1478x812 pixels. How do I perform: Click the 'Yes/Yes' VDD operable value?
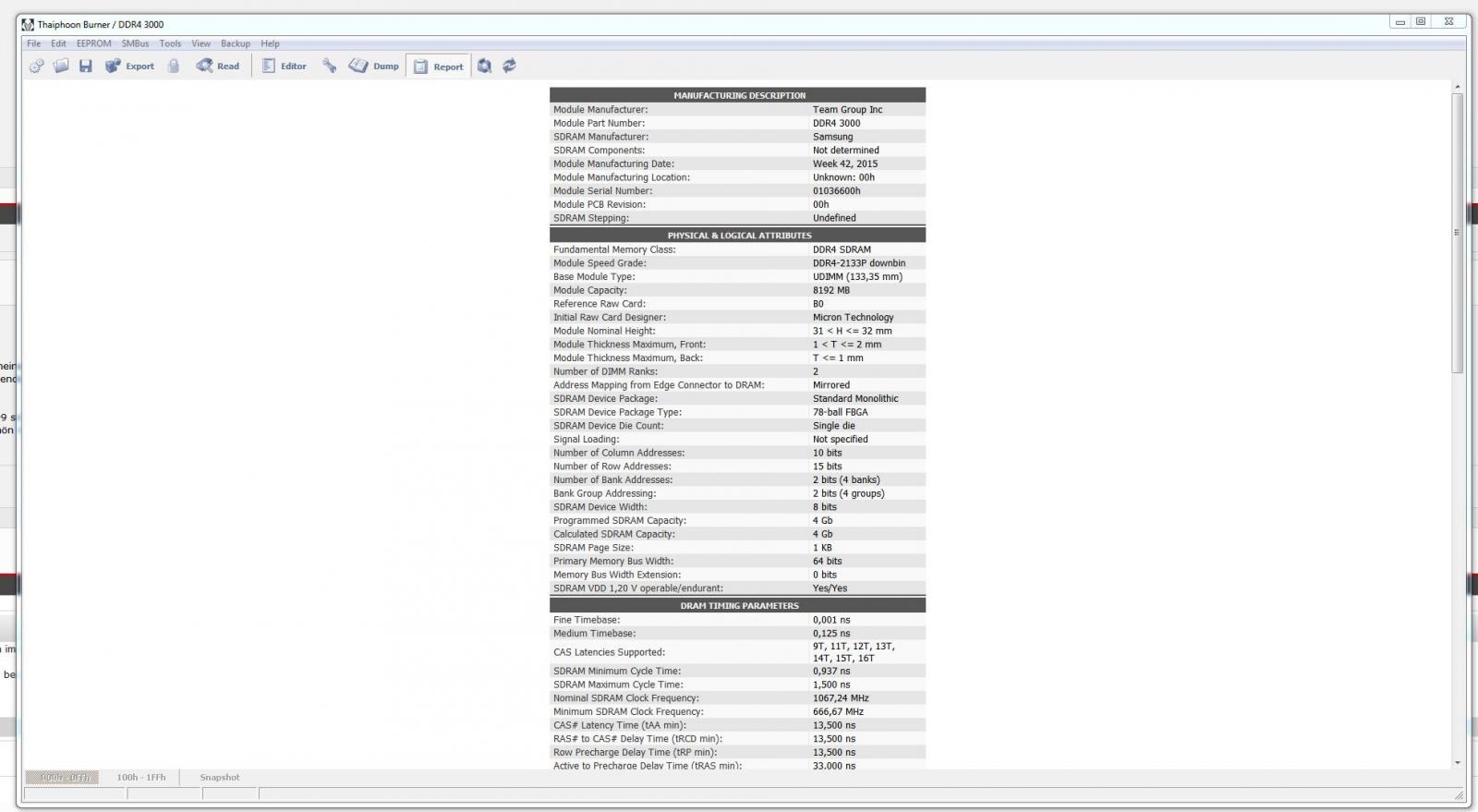(x=830, y=588)
